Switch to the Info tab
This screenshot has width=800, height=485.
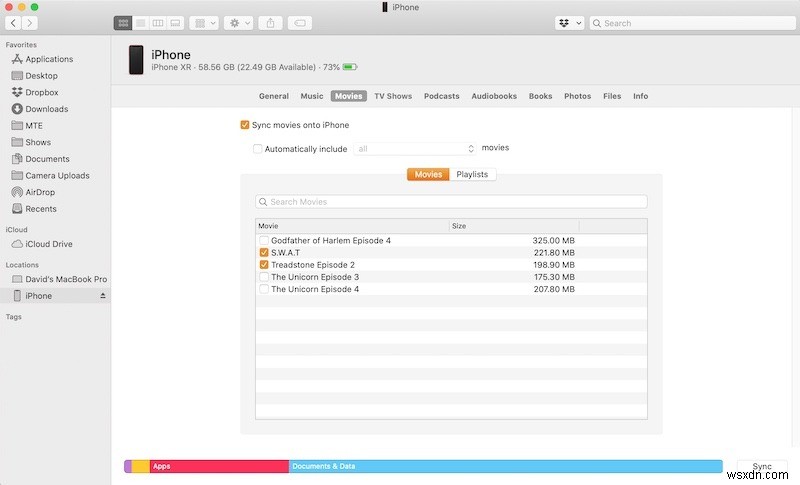coord(640,96)
